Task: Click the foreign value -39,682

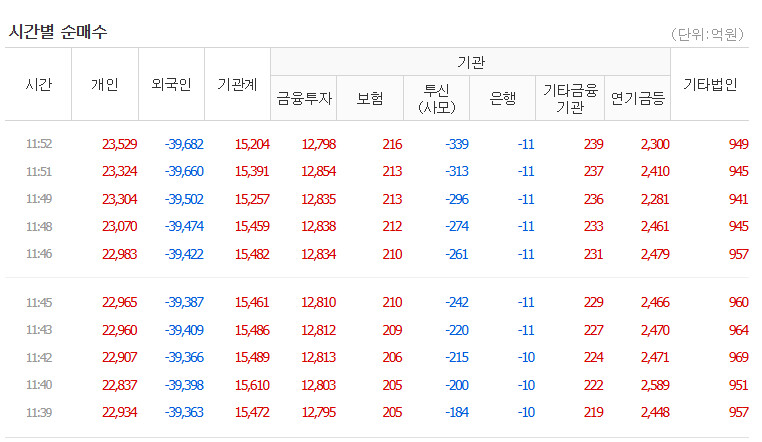Action: coord(184,144)
